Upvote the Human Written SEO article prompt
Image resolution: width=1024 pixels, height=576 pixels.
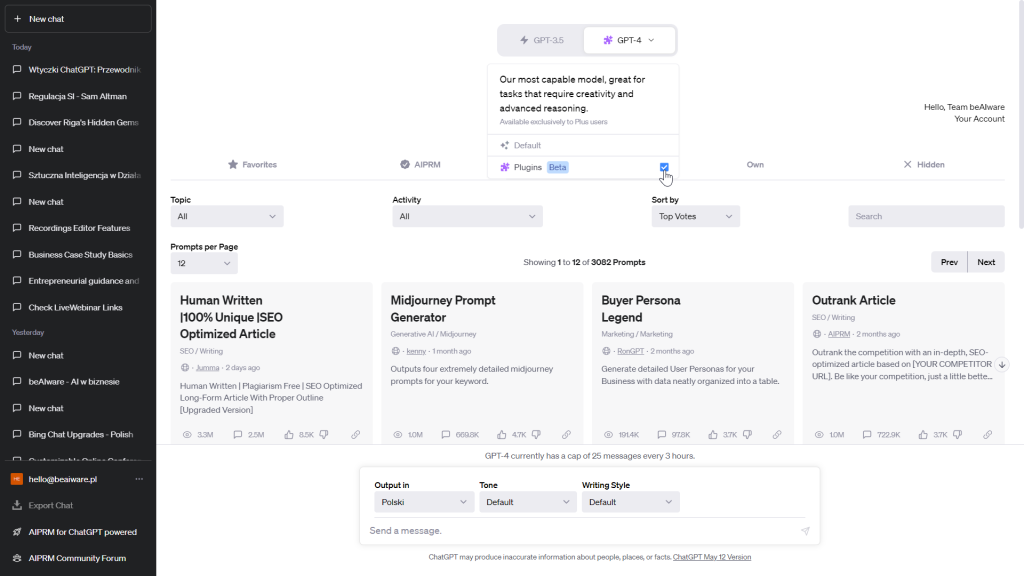pyautogui.click(x=289, y=435)
